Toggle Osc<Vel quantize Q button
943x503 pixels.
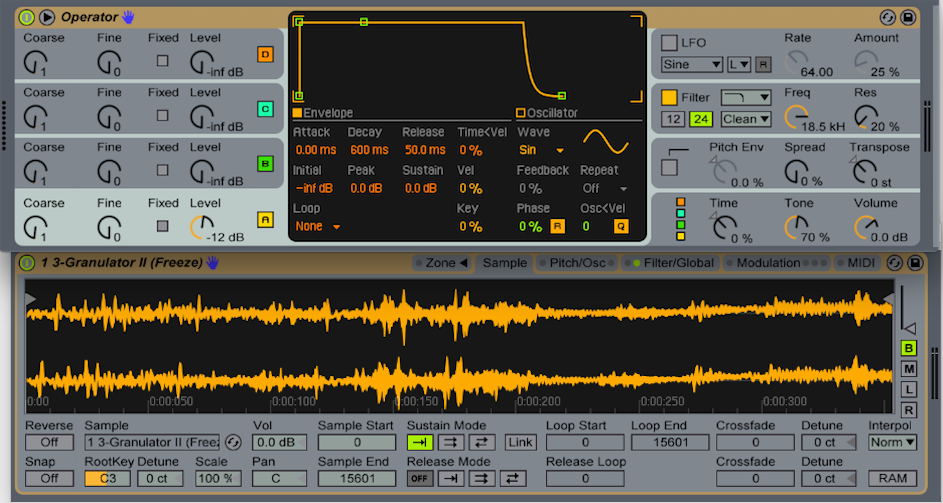click(x=621, y=227)
